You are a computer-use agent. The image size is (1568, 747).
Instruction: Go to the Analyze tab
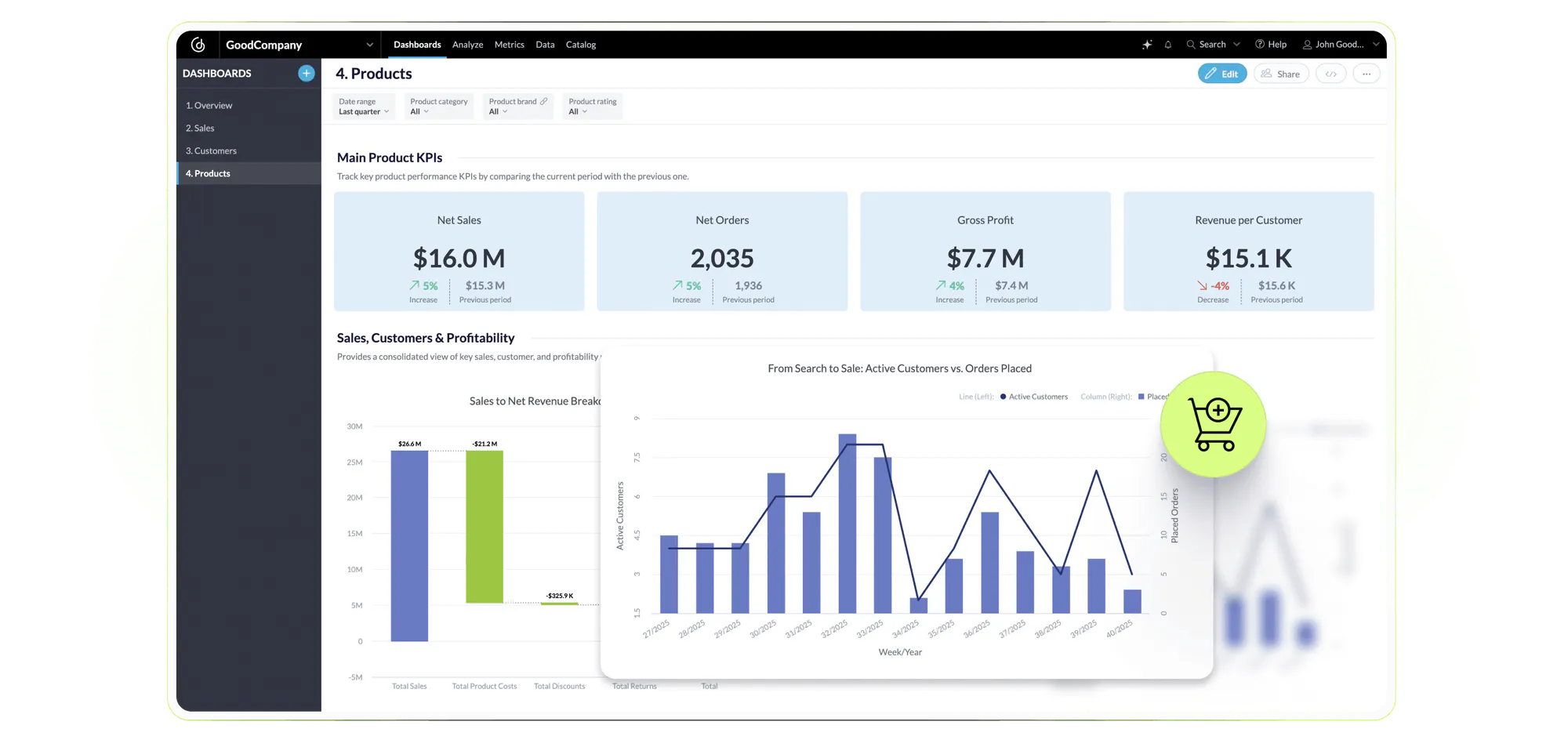(467, 45)
